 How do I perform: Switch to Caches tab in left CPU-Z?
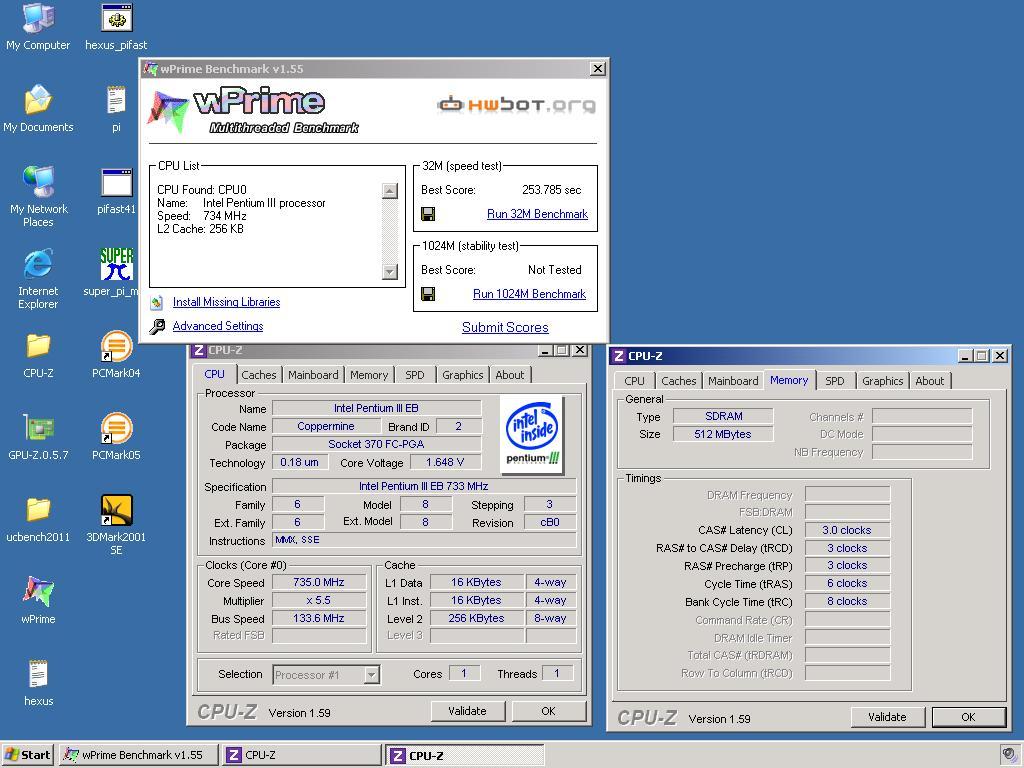pyautogui.click(x=259, y=375)
